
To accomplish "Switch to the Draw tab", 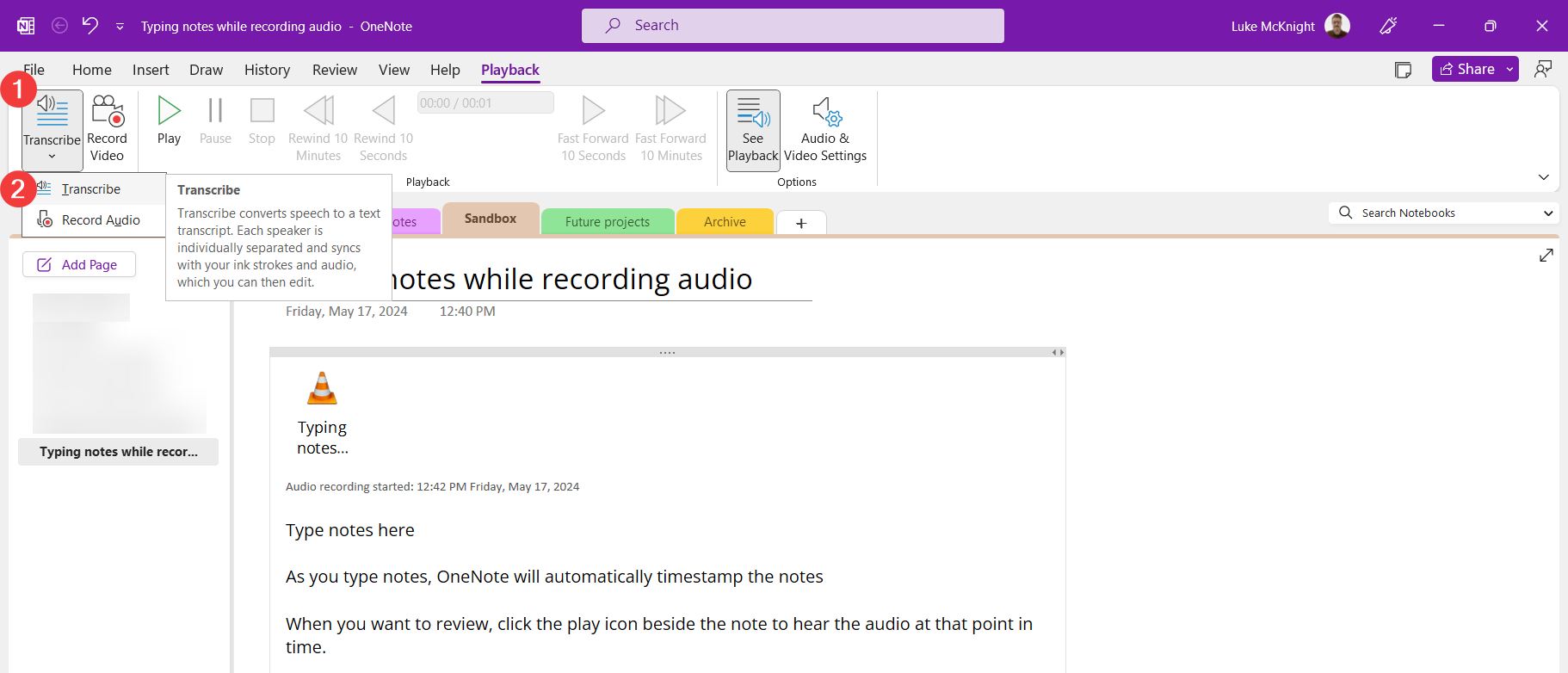I will click(x=207, y=70).
